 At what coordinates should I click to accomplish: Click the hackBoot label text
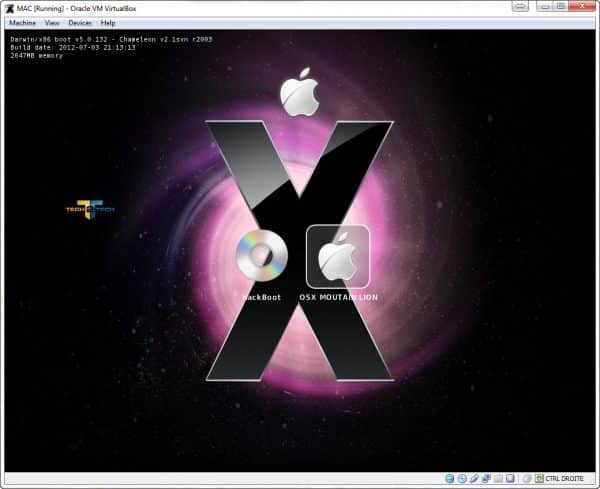tap(261, 298)
